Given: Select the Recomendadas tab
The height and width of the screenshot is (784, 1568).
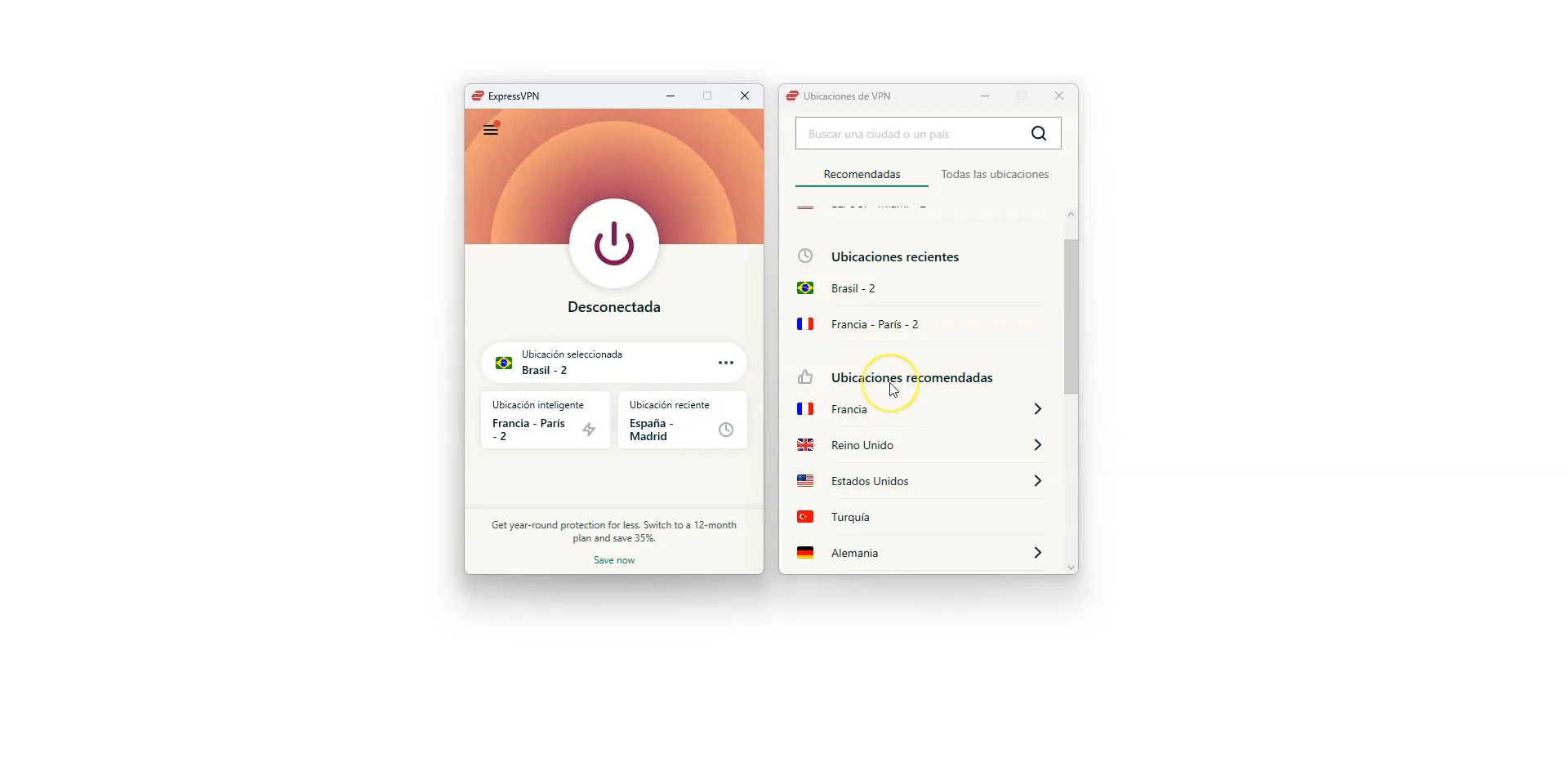Looking at the screenshot, I should tap(862, 174).
